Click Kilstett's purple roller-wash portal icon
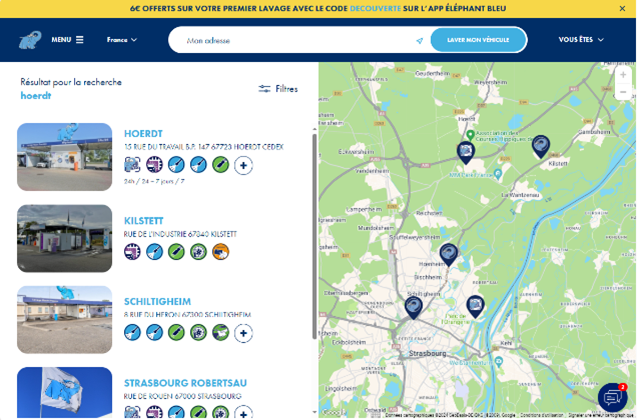Viewport: 637px width, 420px height. [x=132, y=252]
